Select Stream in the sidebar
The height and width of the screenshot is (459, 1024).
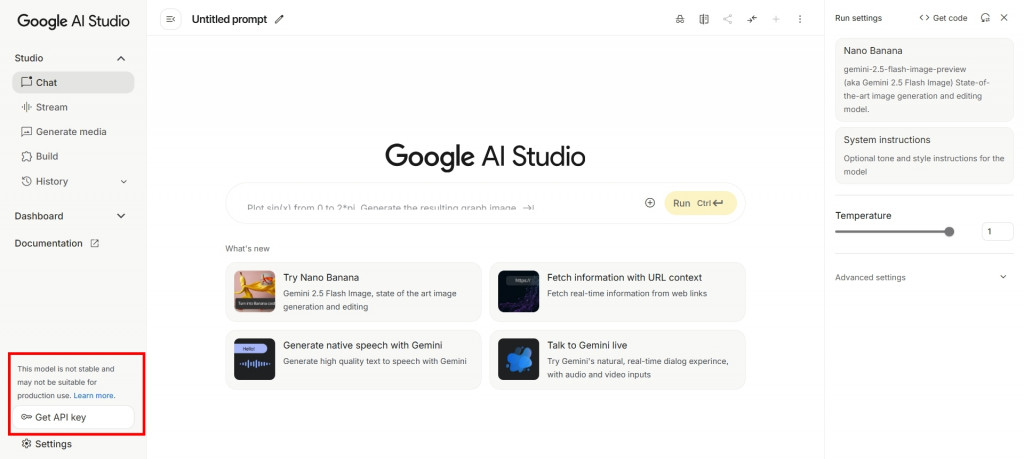click(x=73, y=107)
